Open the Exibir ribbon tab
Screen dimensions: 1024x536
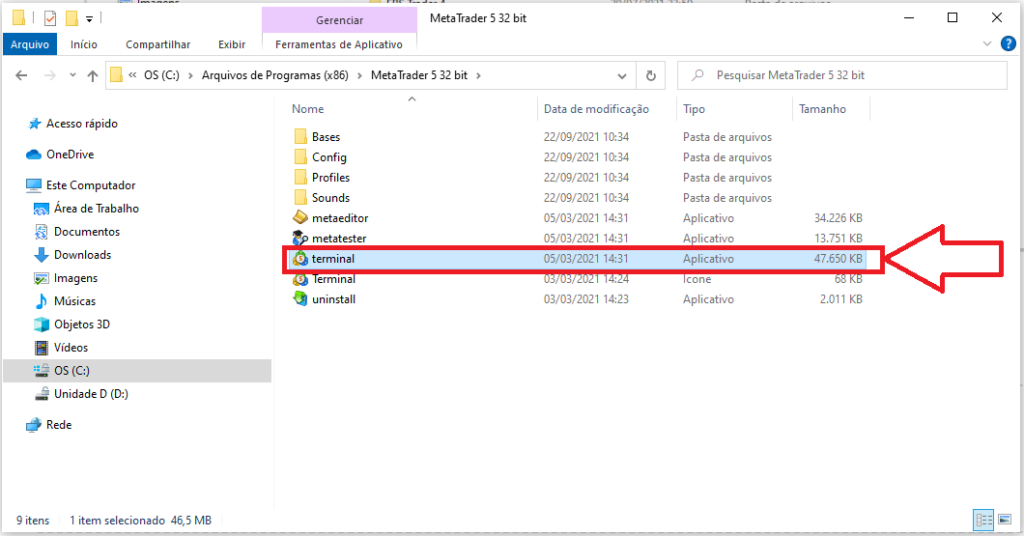pos(232,44)
